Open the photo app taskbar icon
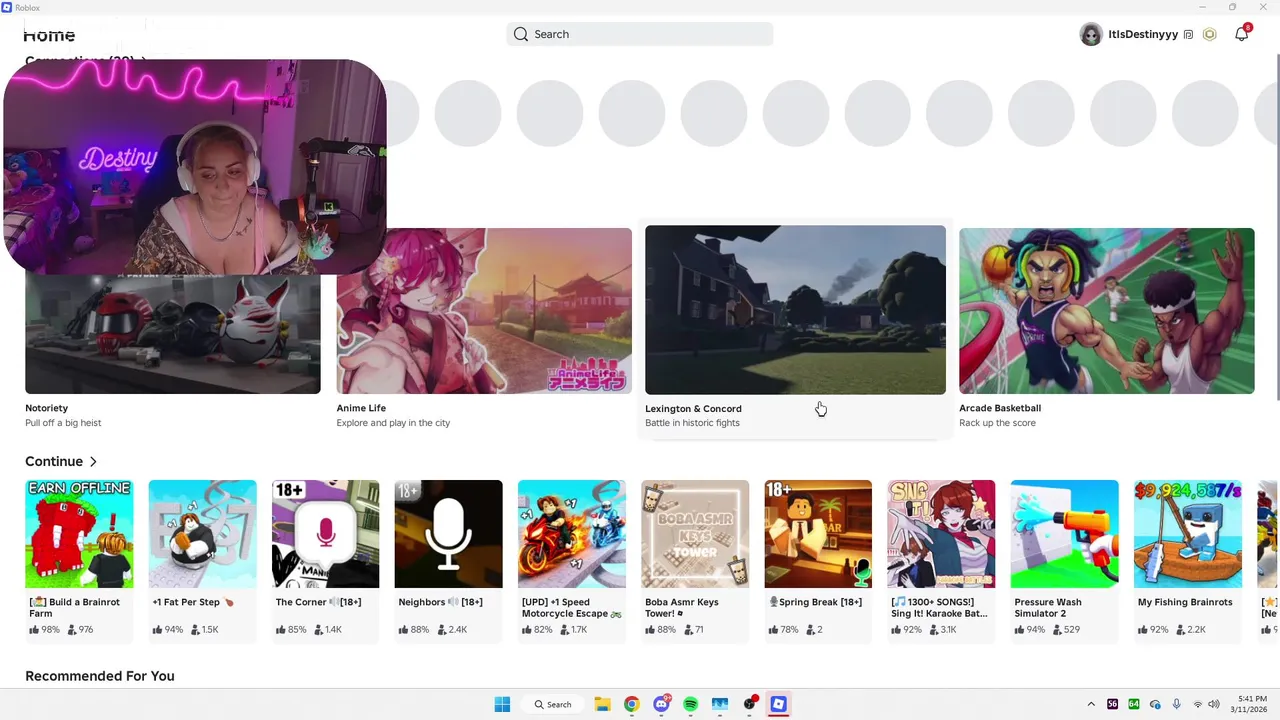 coord(720,704)
